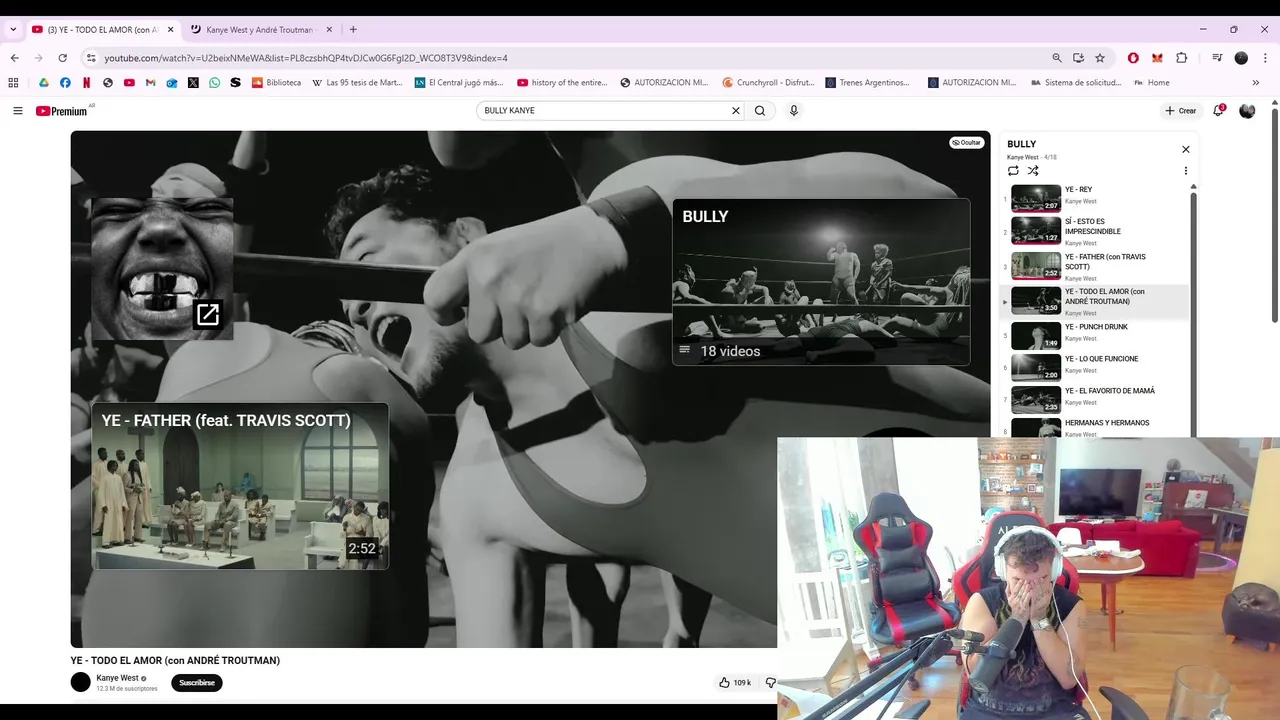Viewport: 1280px width, 720px height.
Task: Play YE - FATHER (con TRAVIS SCOTT) playlist item
Action: (1096, 266)
